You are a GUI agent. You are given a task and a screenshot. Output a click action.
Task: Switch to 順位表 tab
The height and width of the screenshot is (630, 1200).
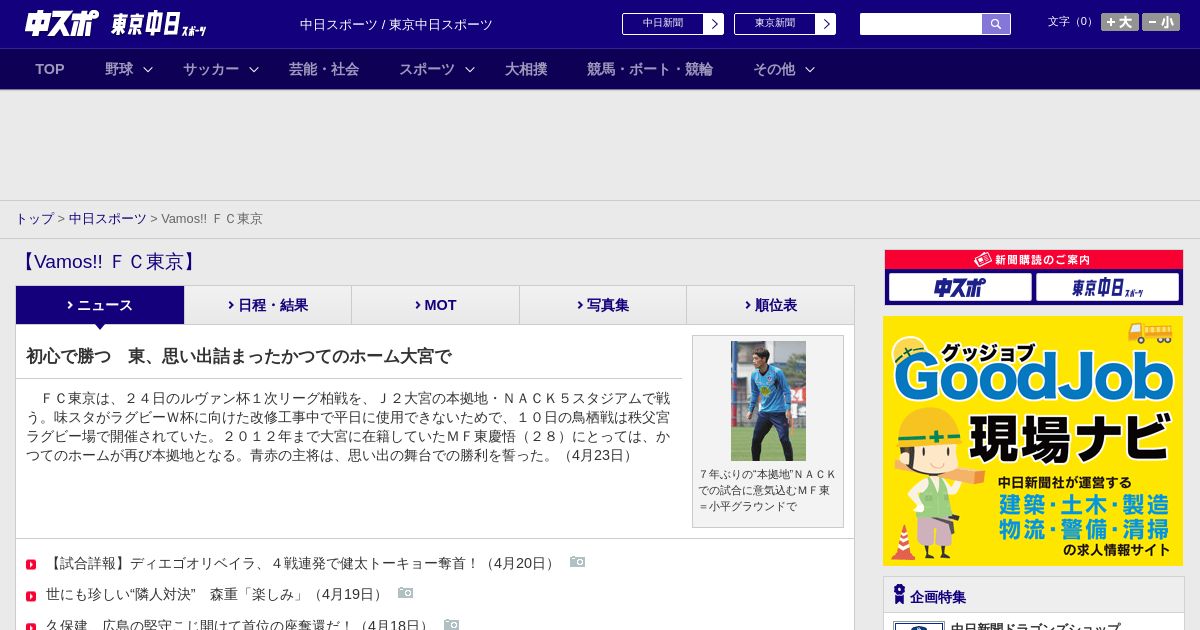(x=770, y=305)
